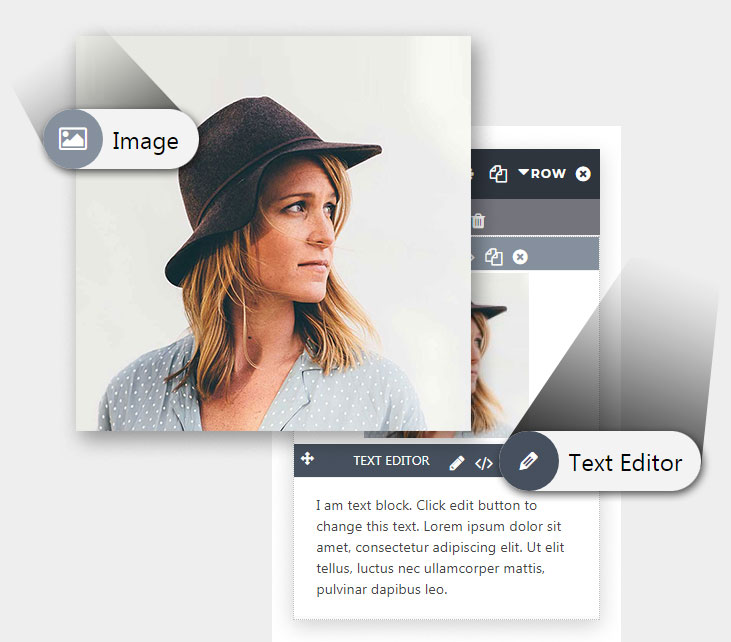
Task: Select the Image widget label
Action: (x=145, y=141)
